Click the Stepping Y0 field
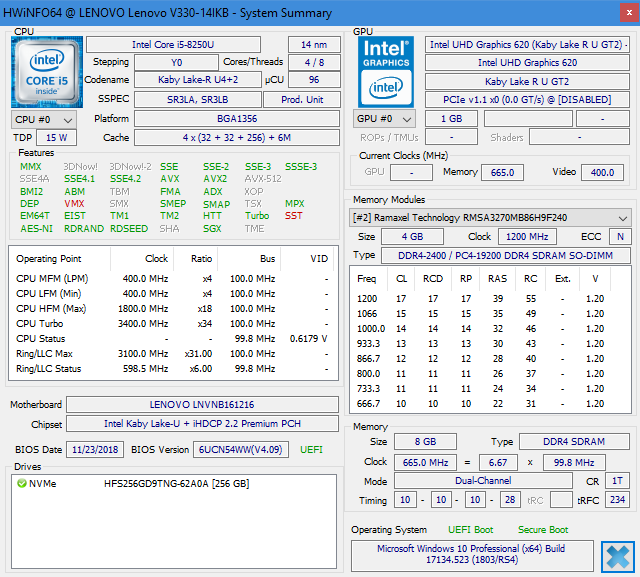The image size is (640, 577). click(176, 62)
